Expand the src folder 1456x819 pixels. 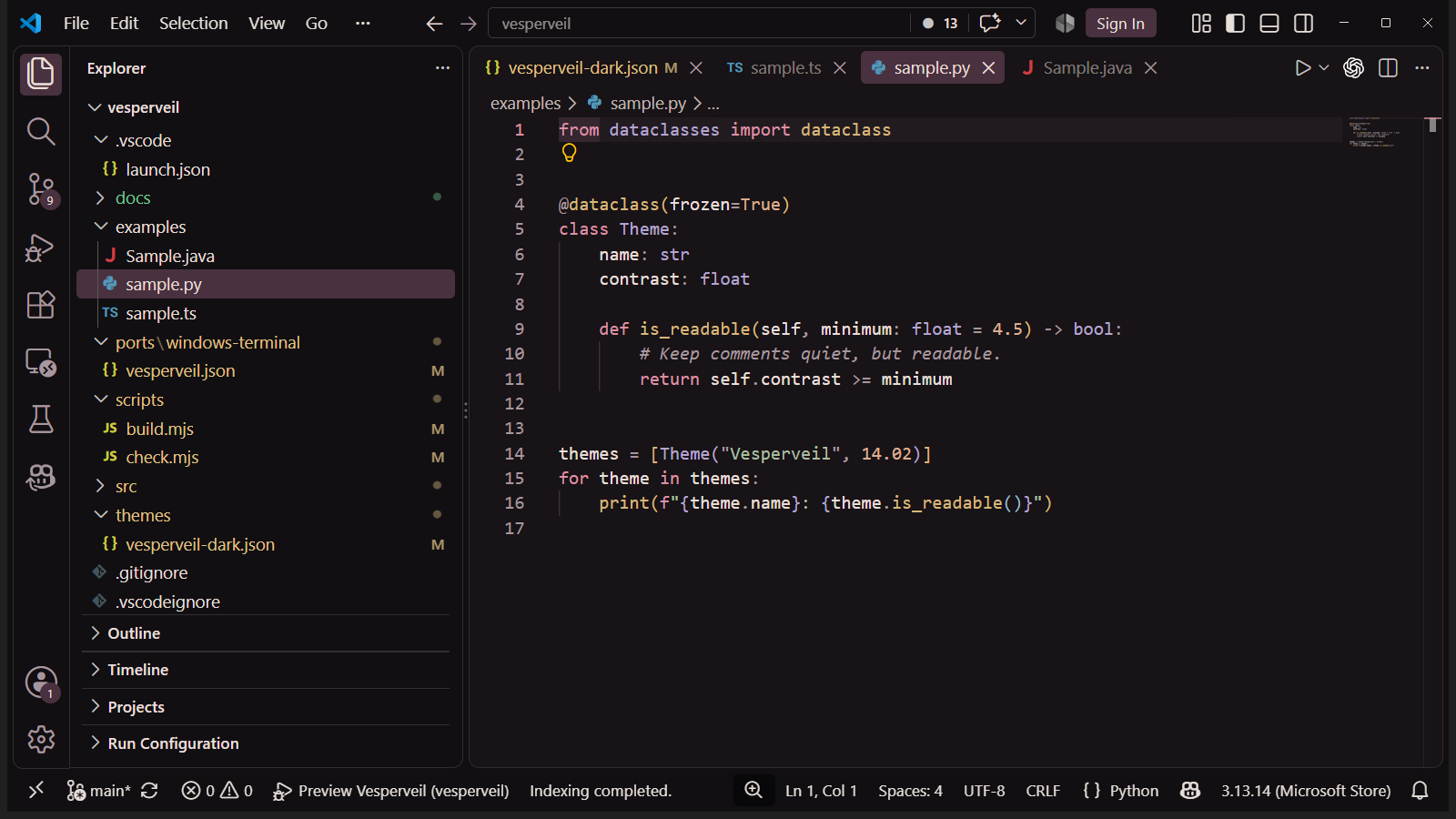101,486
